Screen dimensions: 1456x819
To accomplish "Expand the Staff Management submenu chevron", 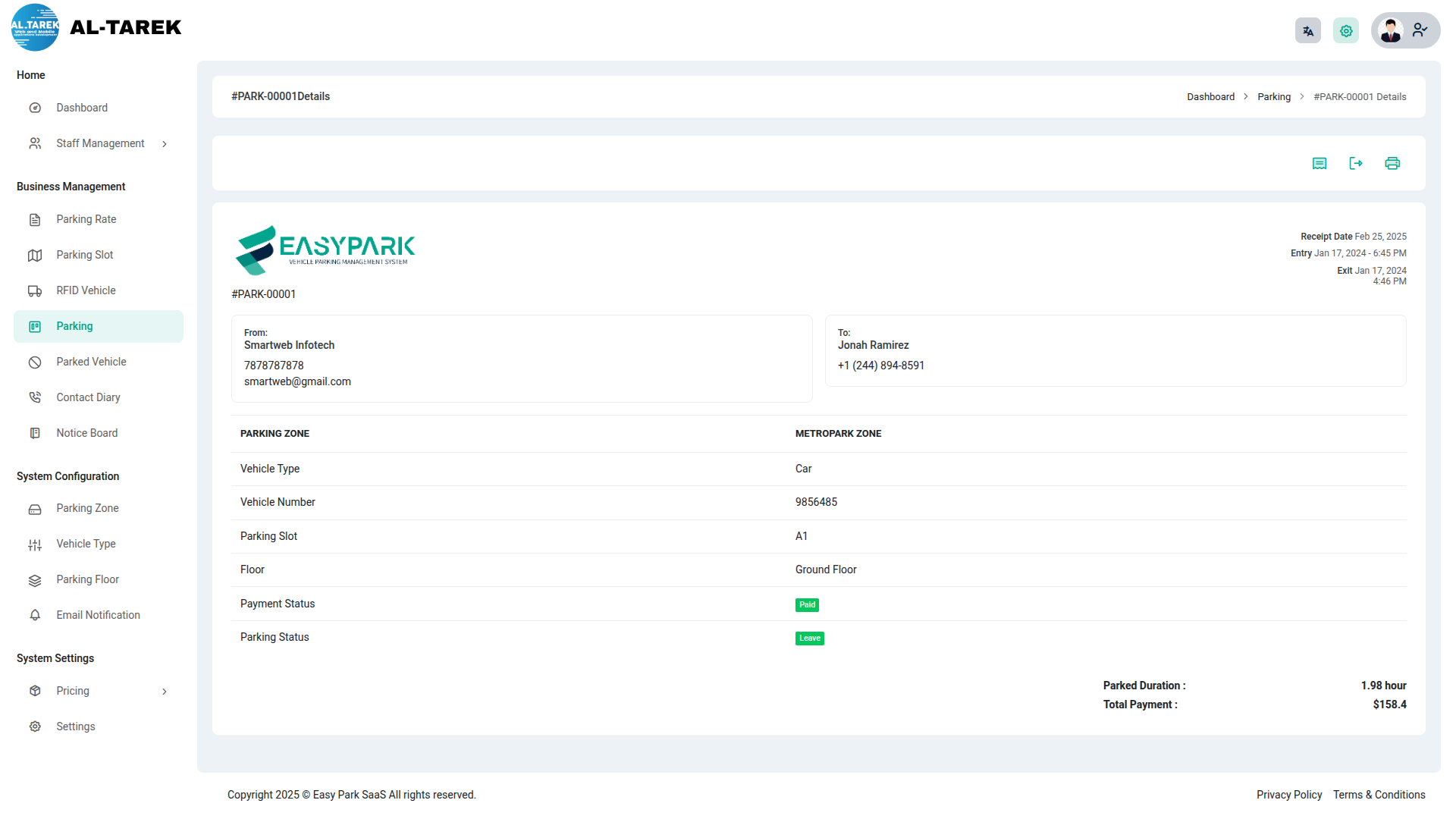I will pos(165,144).
